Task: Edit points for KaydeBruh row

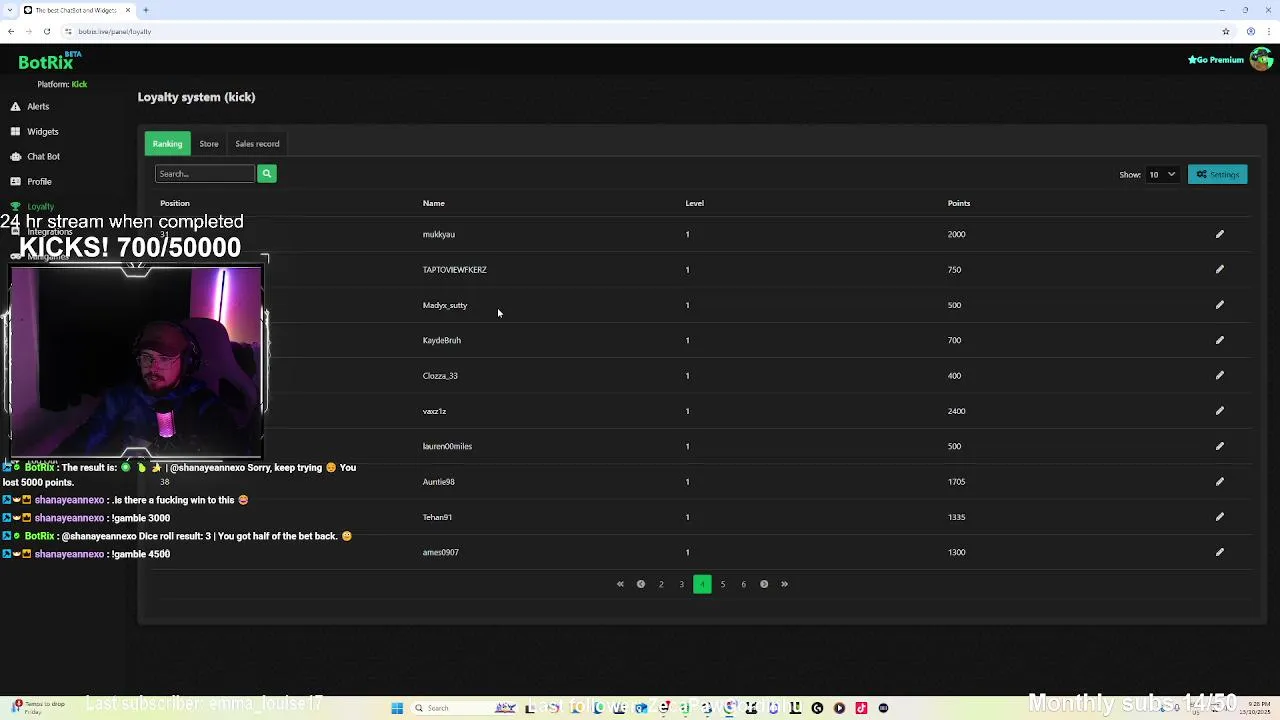Action: point(1219,340)
